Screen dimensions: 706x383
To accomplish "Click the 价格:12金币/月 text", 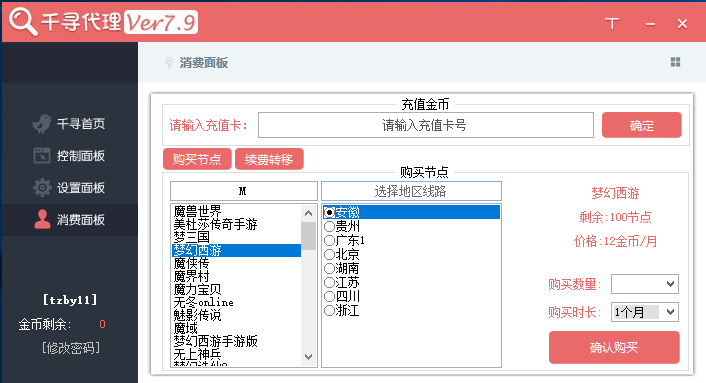I will (615, 242).
